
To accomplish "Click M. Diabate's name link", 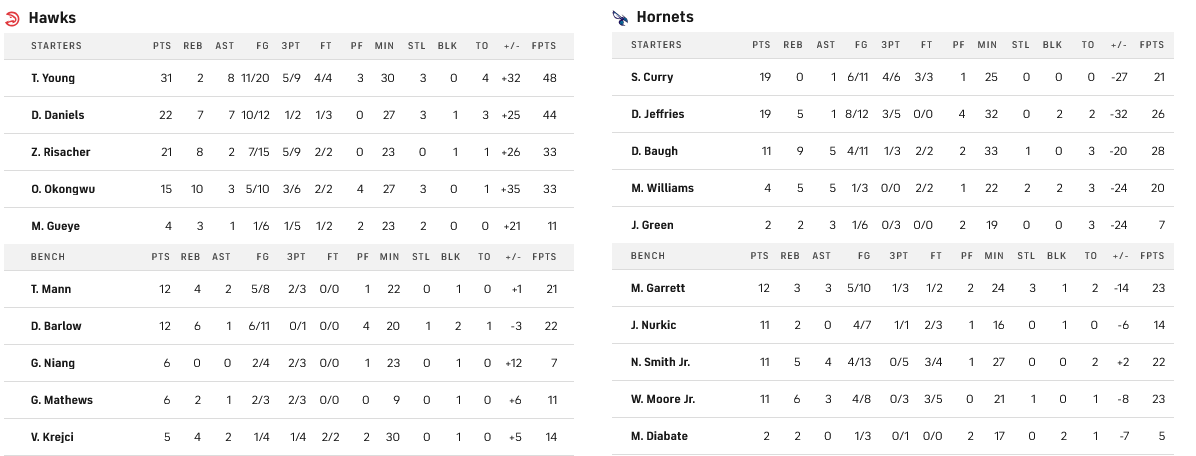I will point(658,436).
